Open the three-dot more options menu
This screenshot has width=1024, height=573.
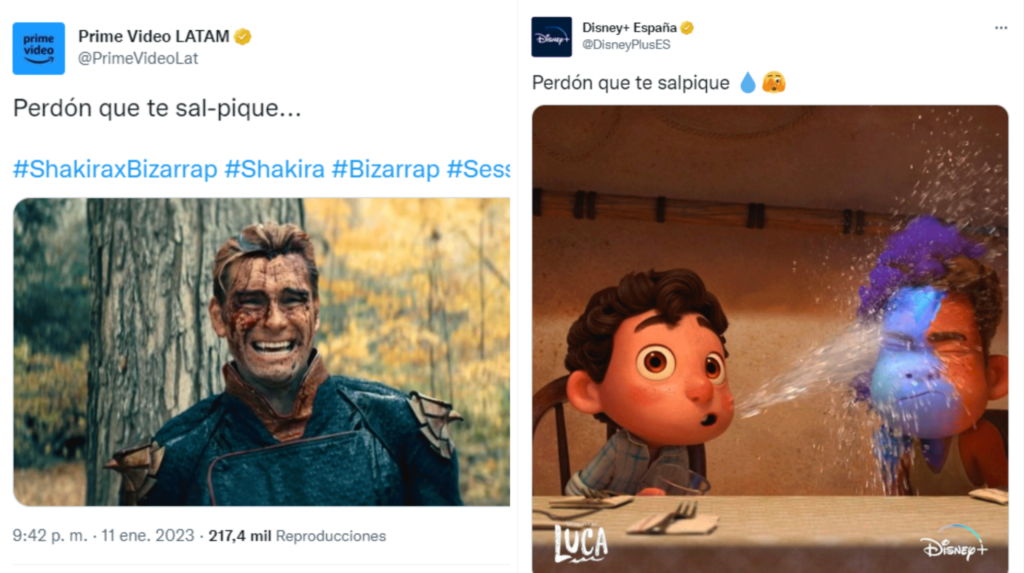pos(1000,28)
